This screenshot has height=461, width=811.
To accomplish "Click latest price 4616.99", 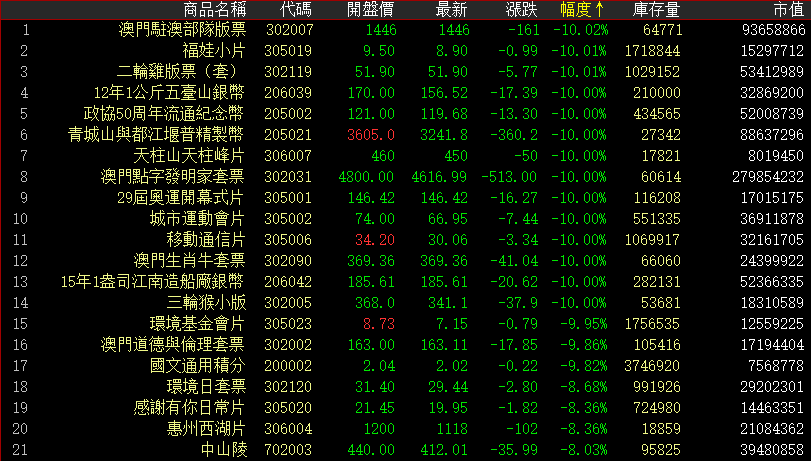I will [x=439, y=177].
